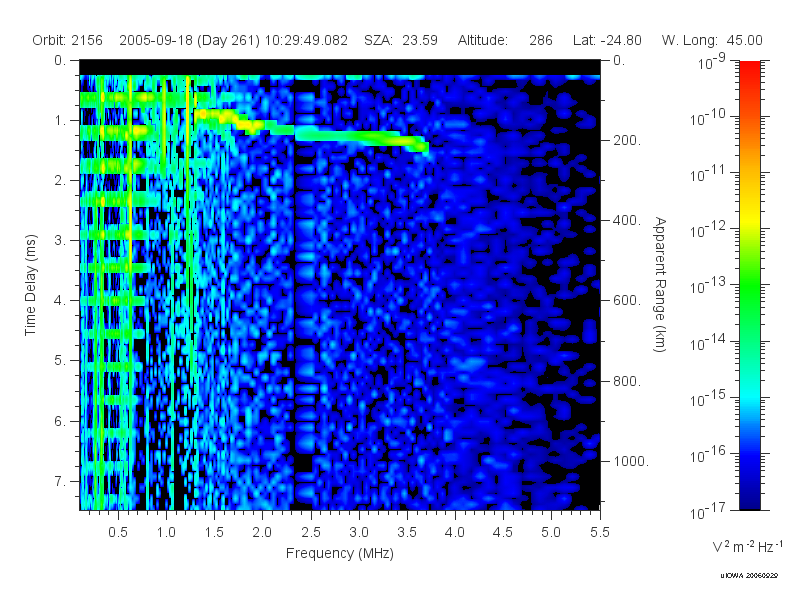Click the 10^-13 colorbar scale label
The height and width of the screenshot is (600, 800).
(x=707, y=287)
